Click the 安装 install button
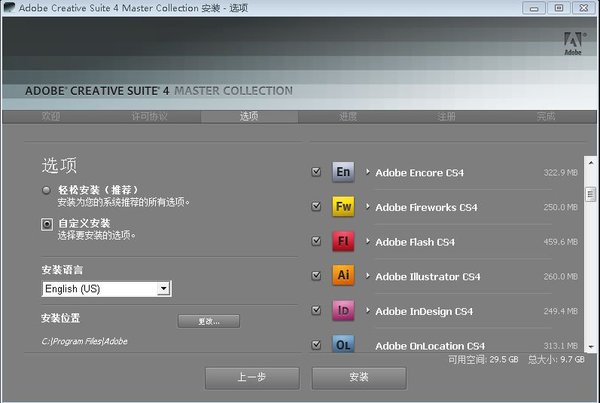 click(359, 378)
